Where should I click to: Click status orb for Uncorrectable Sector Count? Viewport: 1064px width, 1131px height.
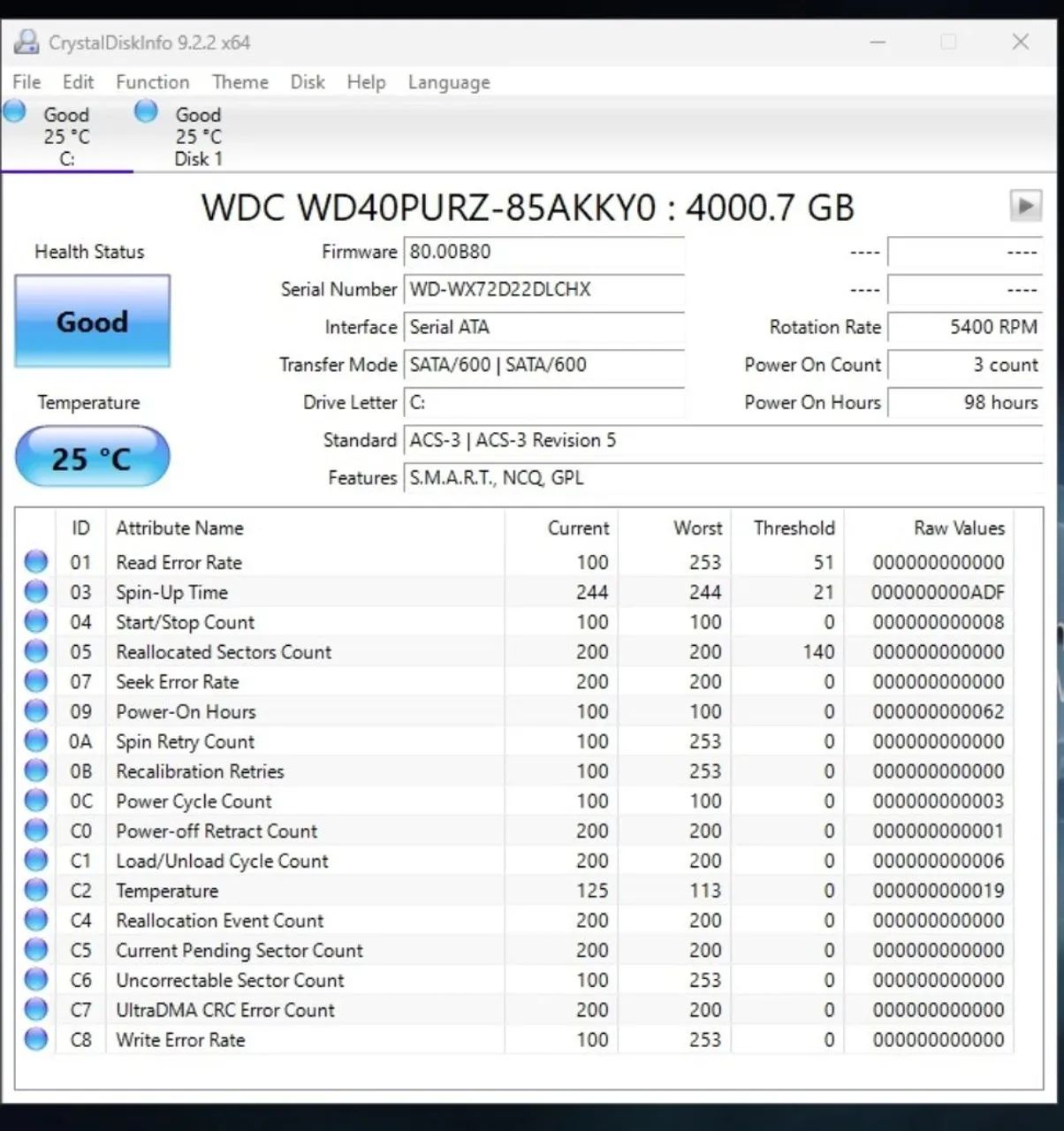(x=36, y=980)
